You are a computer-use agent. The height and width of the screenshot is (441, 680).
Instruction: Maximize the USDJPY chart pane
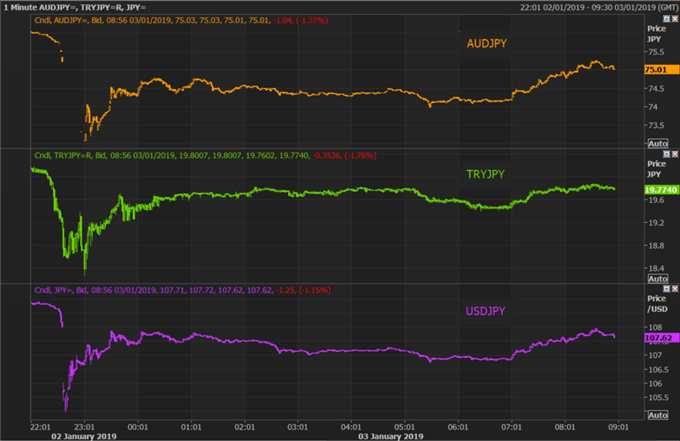tap(667, 288)
